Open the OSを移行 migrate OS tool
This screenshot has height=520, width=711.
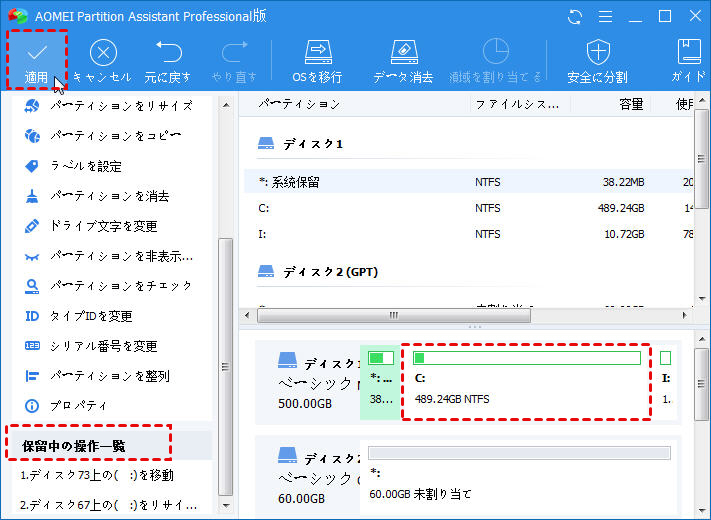pyautogui.click(x=317, y=61)
